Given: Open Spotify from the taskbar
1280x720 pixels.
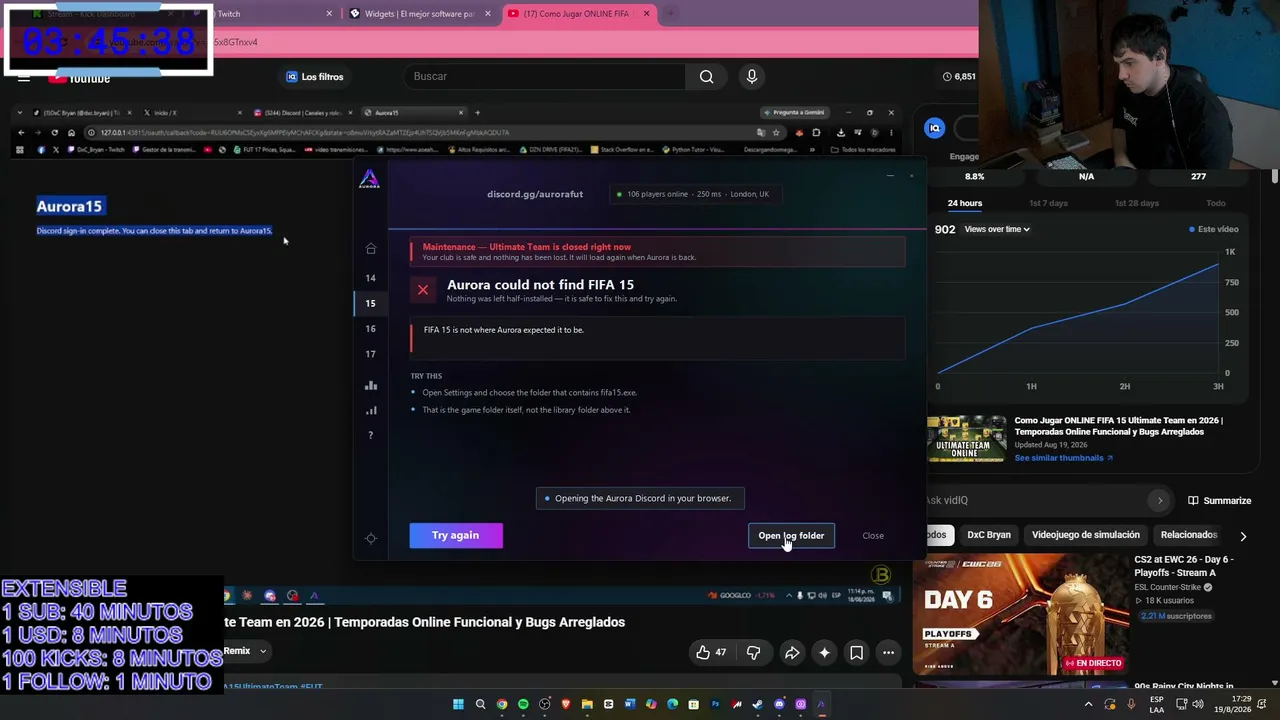Looking at the screenshot, I should (x=523, y=704).
